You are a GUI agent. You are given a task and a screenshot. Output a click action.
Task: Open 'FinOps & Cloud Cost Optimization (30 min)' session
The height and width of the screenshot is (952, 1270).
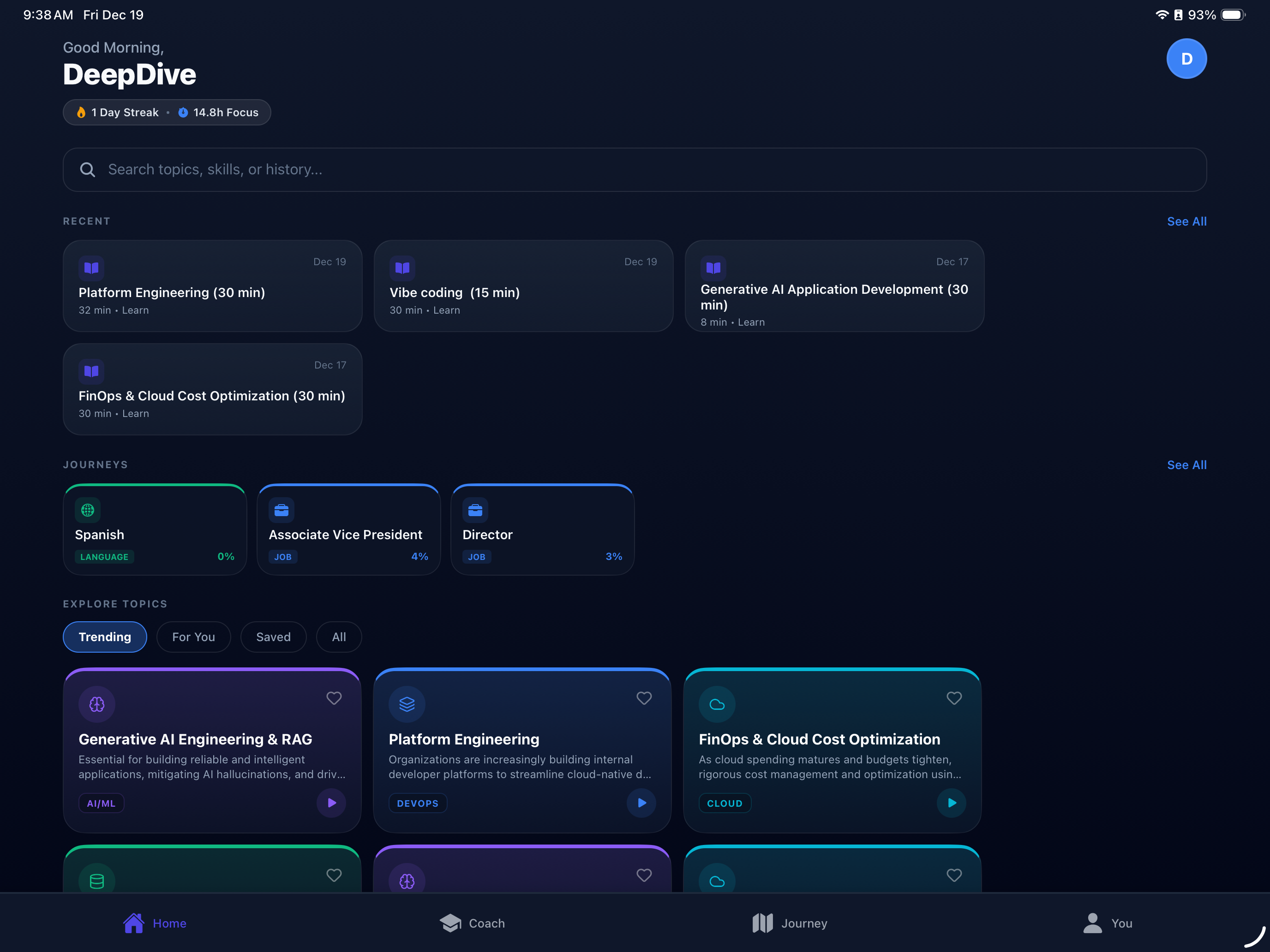tap(212, 389)
